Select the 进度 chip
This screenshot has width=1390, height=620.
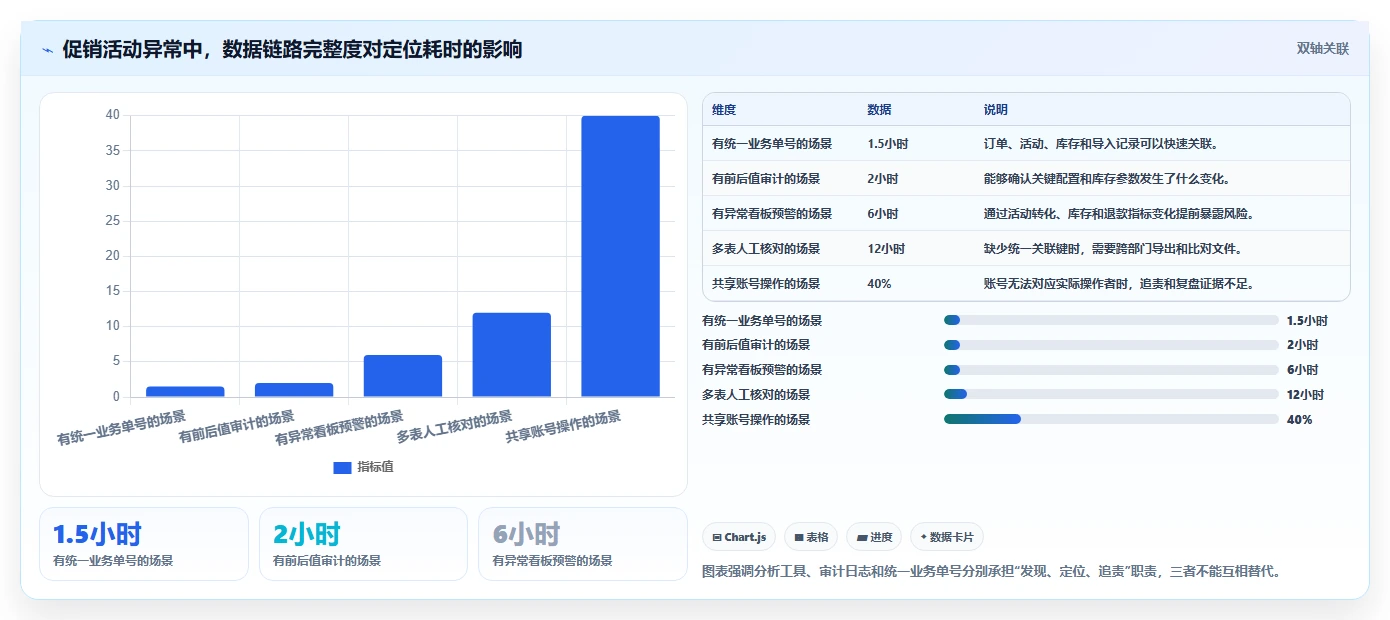(874, 537)
